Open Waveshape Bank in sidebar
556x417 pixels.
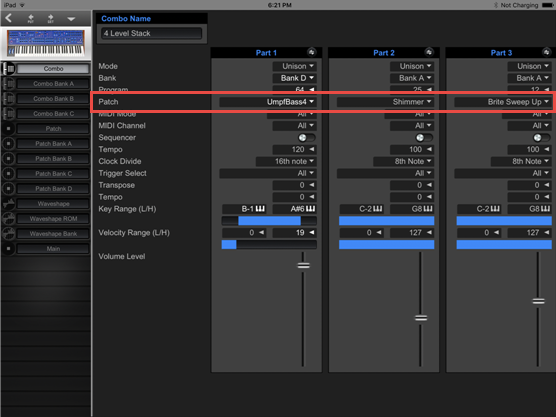[x=53, y=234]
